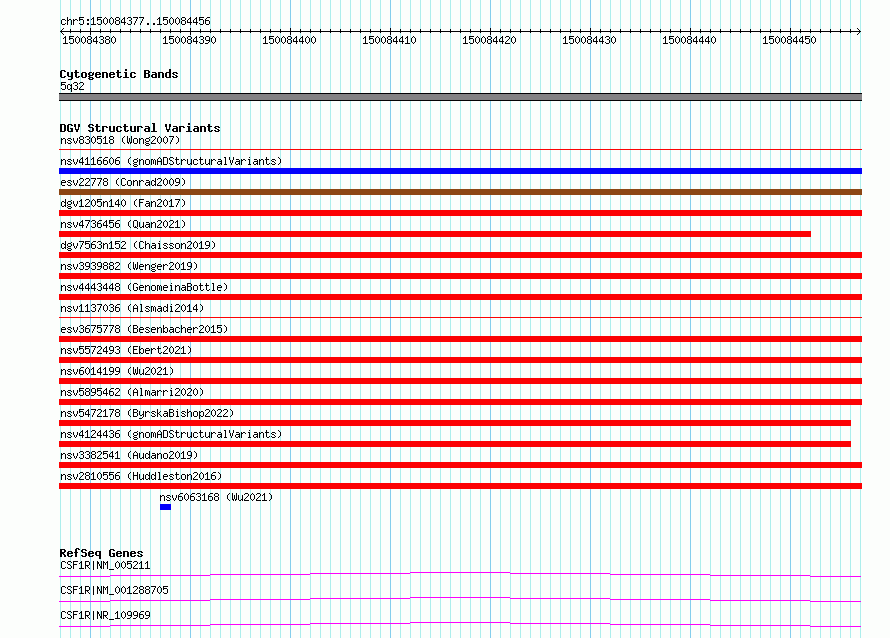
Task: Click the red nsv2810556 Huddleston2016 bar
Action: (460, 486)
